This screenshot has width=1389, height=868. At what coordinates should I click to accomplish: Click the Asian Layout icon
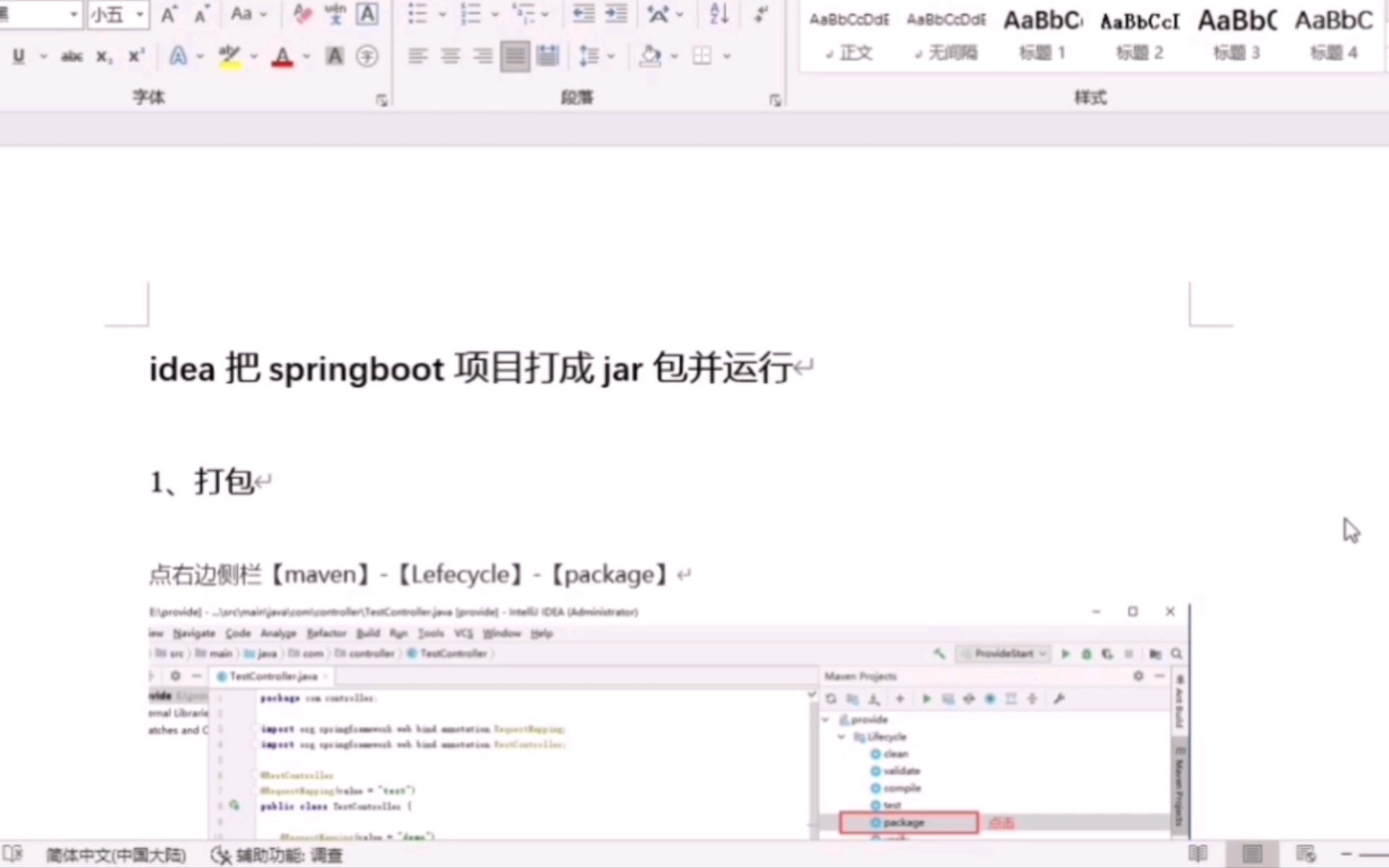[658, 14]
